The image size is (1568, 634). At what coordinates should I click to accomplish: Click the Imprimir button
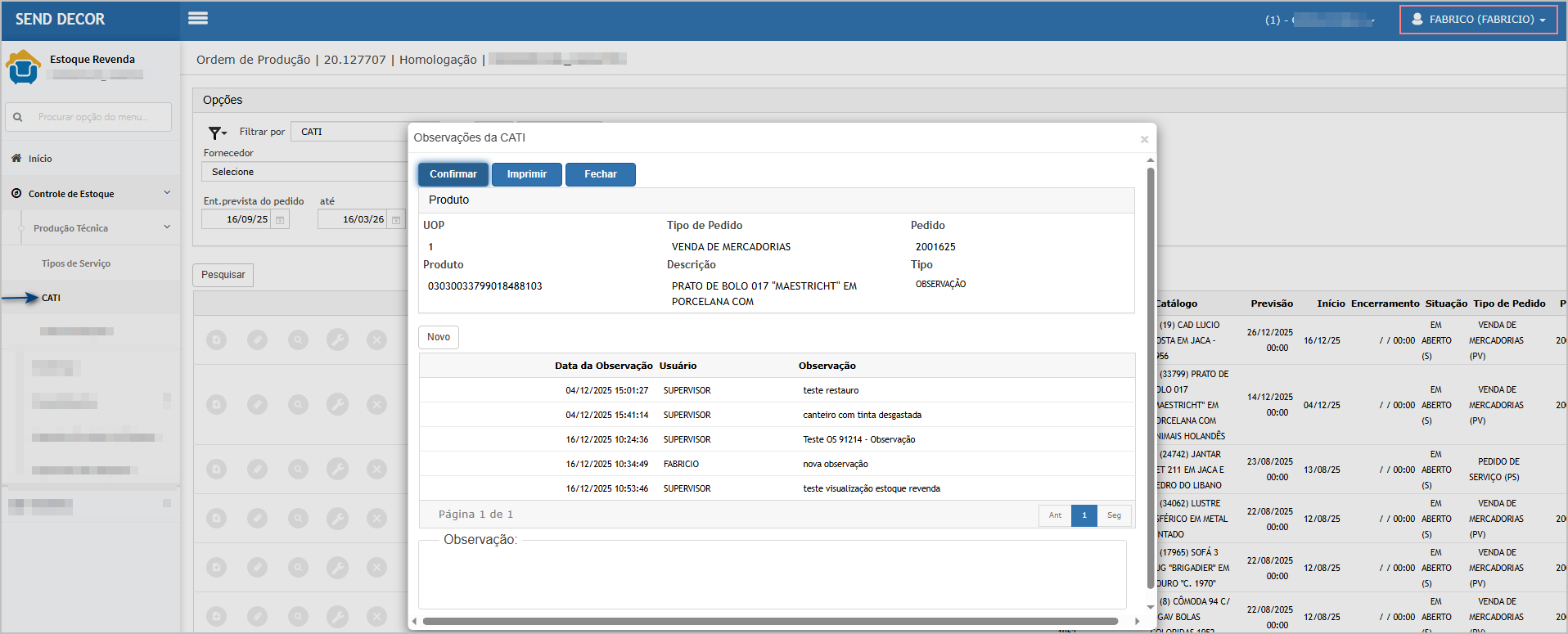tap(526, 174)
